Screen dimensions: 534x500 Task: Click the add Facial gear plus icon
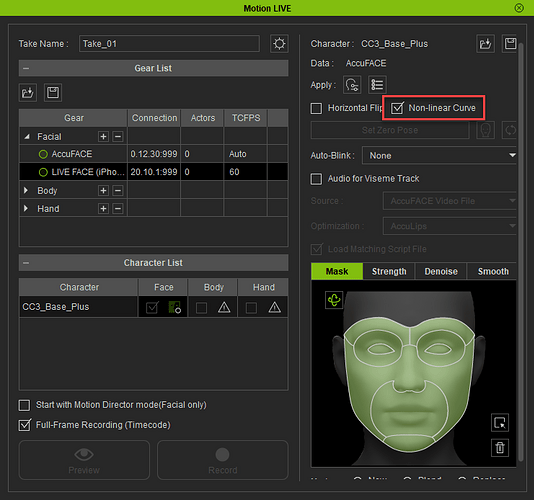click(103, 137)
